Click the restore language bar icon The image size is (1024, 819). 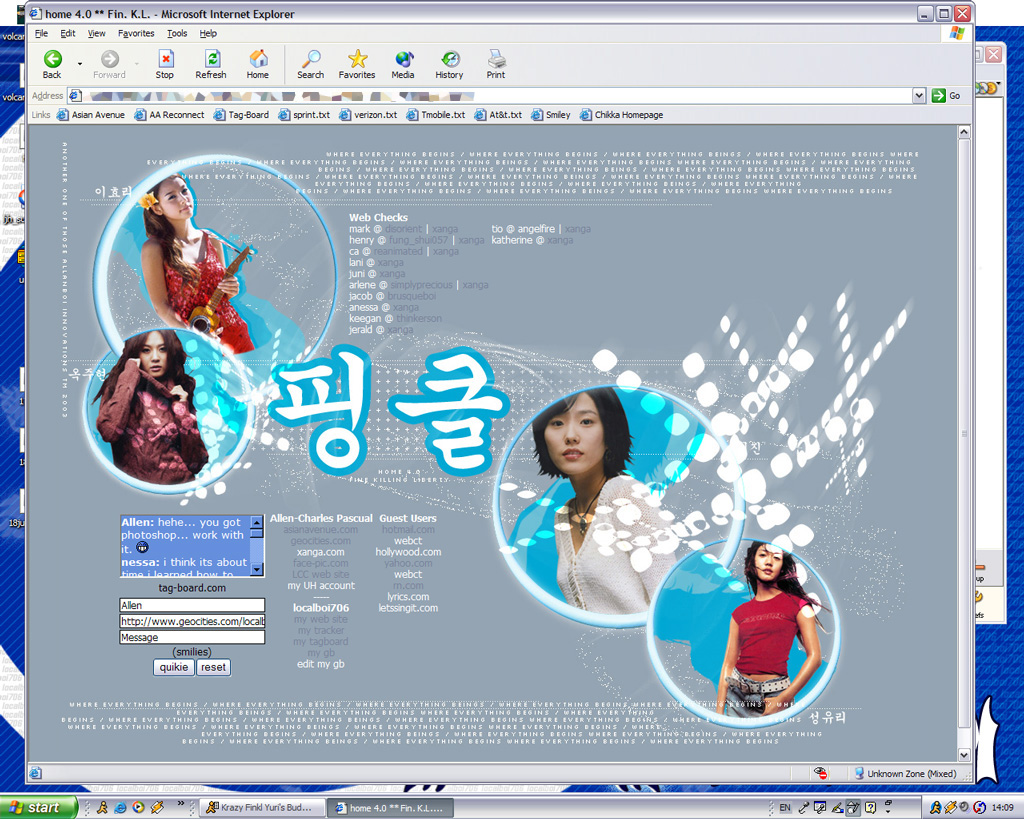click(888, 803)
